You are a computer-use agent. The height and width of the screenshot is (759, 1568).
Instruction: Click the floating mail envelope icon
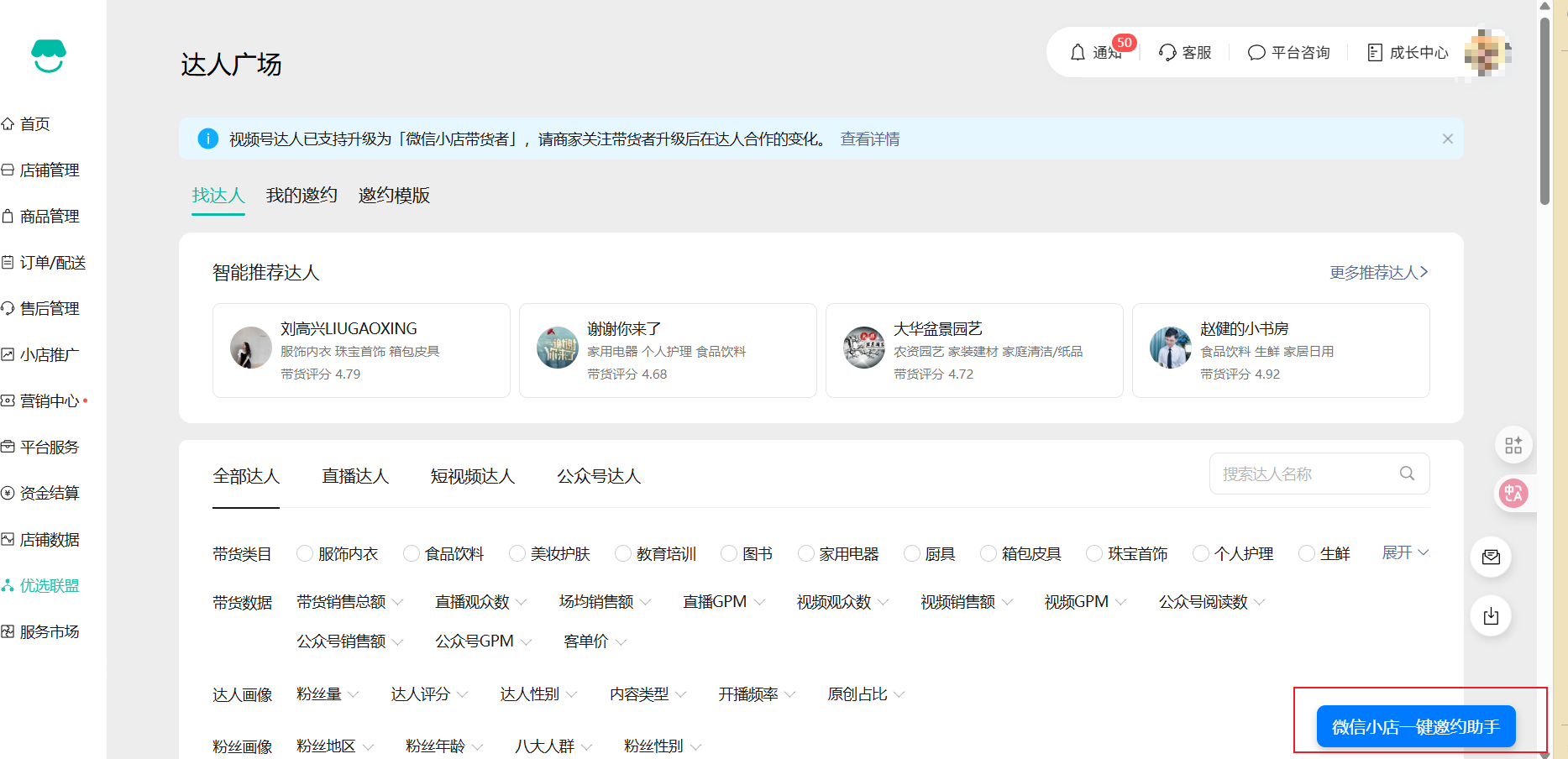pyautogui.click(x=1491, y=557)
